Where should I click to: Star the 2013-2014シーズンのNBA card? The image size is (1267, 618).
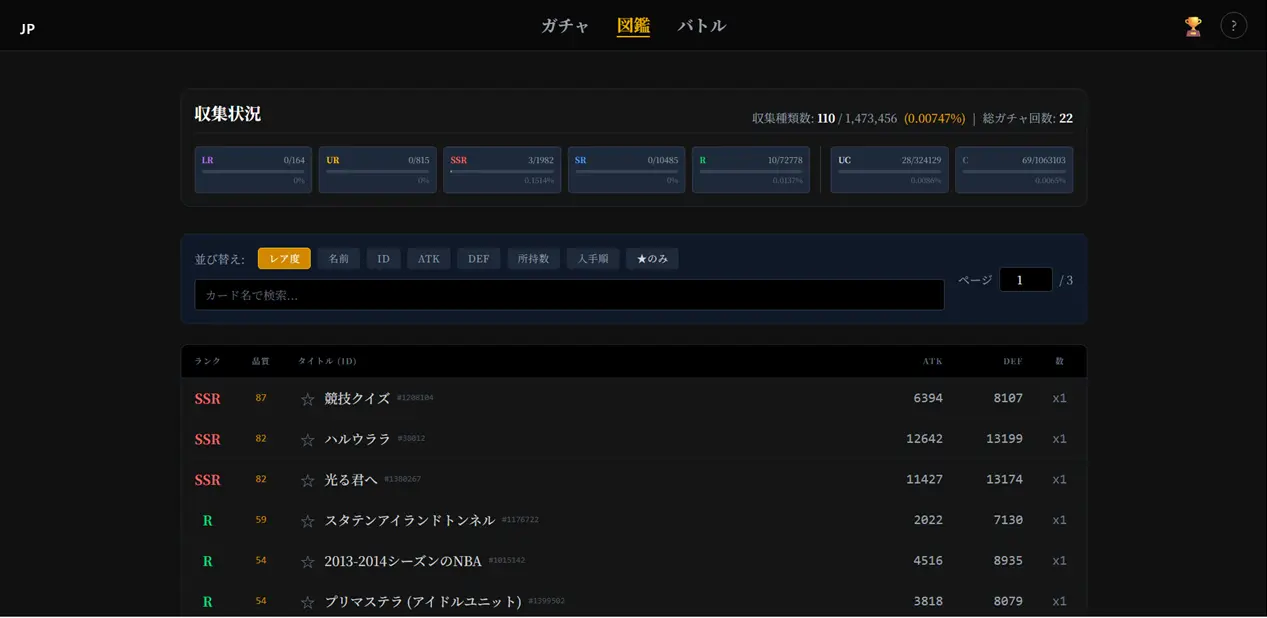[x=308, y=562]
